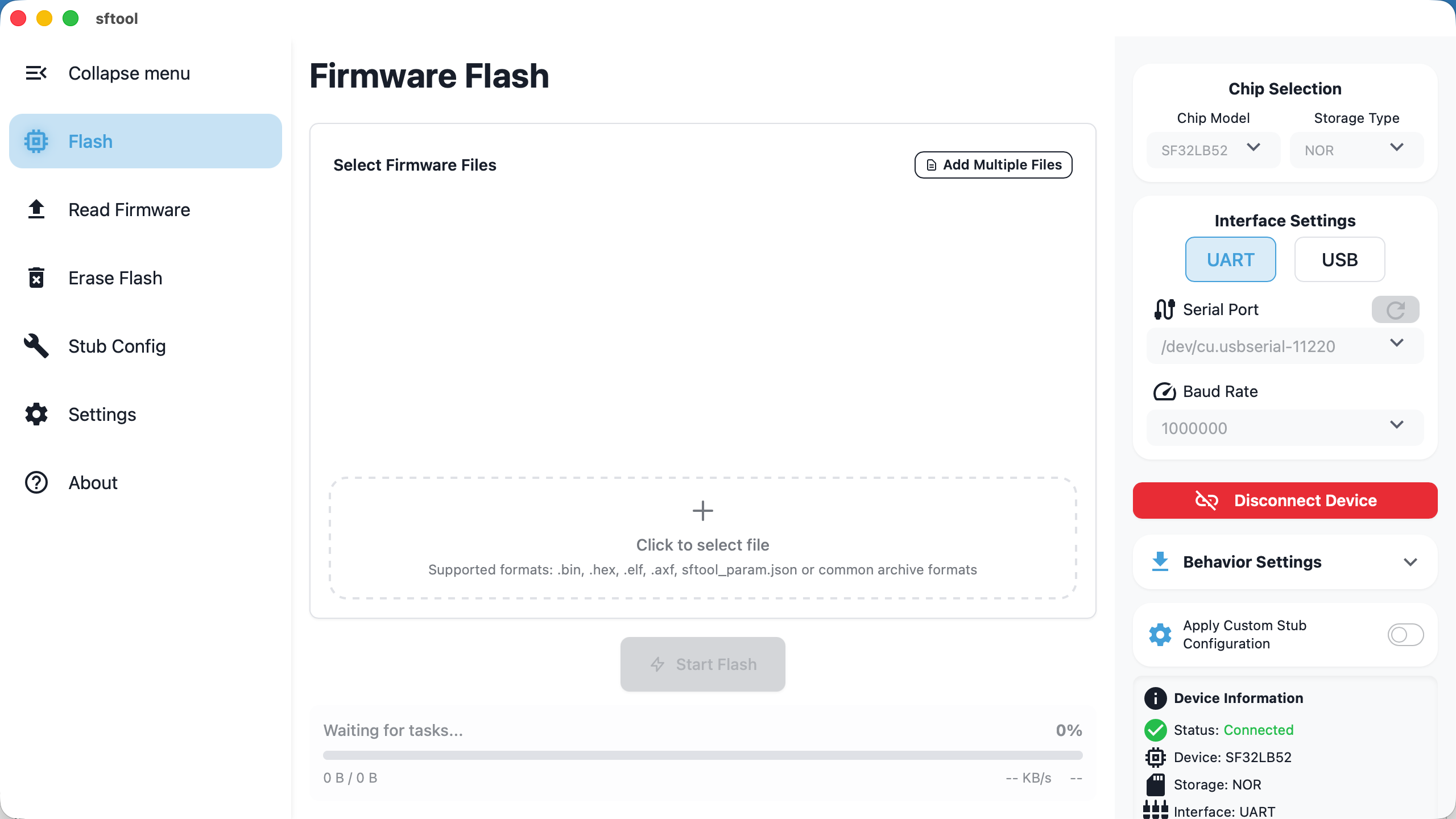
Task: Open the Serial Port selection field
Action: tap(1284, 346)
